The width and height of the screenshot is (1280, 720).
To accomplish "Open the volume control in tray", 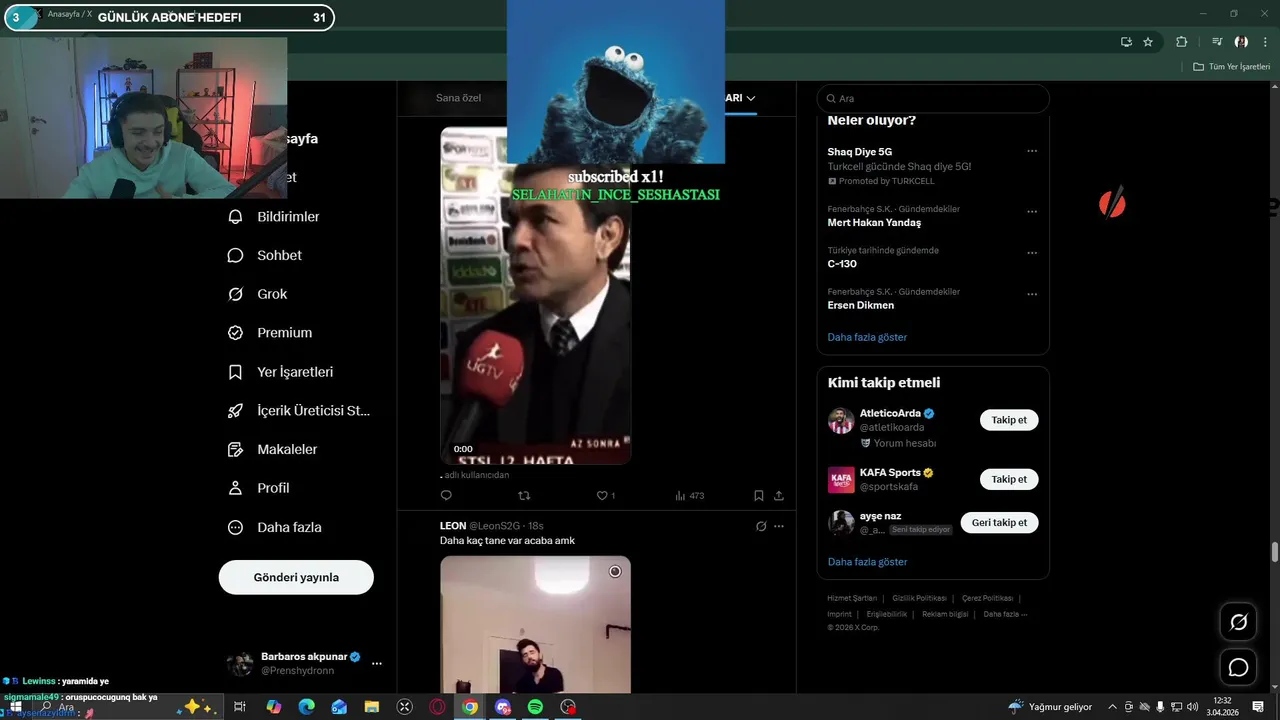I will [1192, 707].
